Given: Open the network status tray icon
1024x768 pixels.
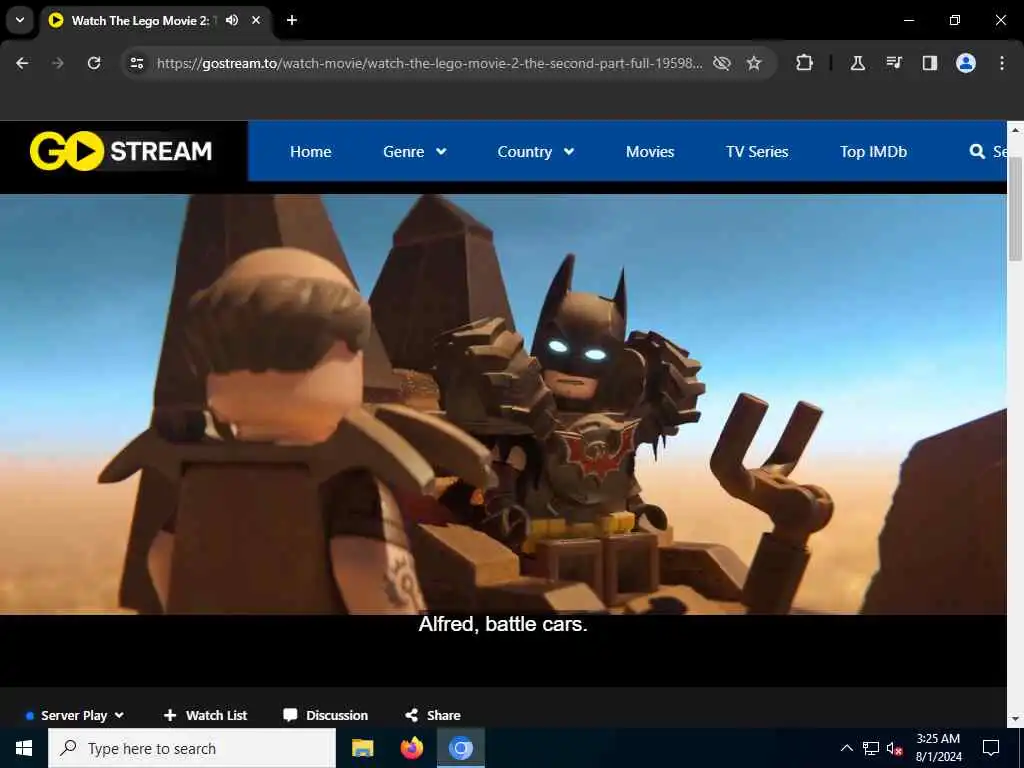Looking at the screenshot, I should coord(871,748).
